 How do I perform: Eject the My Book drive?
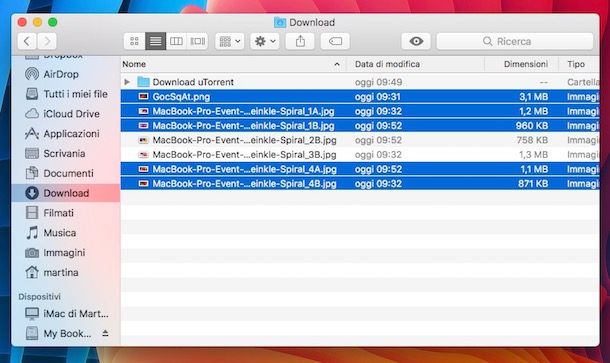tap(105, 333)
